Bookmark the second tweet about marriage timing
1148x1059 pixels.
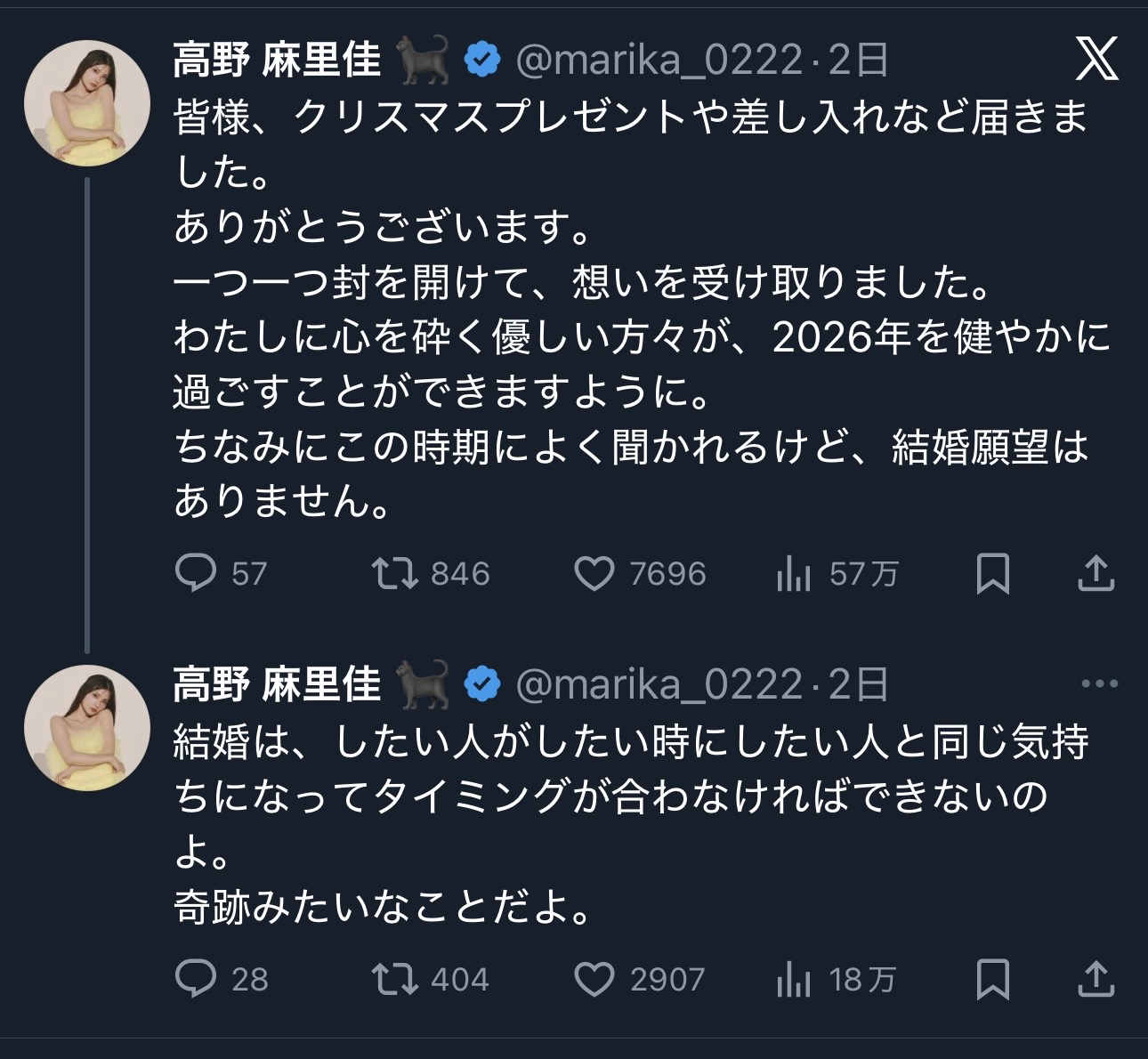coord(992,979)
